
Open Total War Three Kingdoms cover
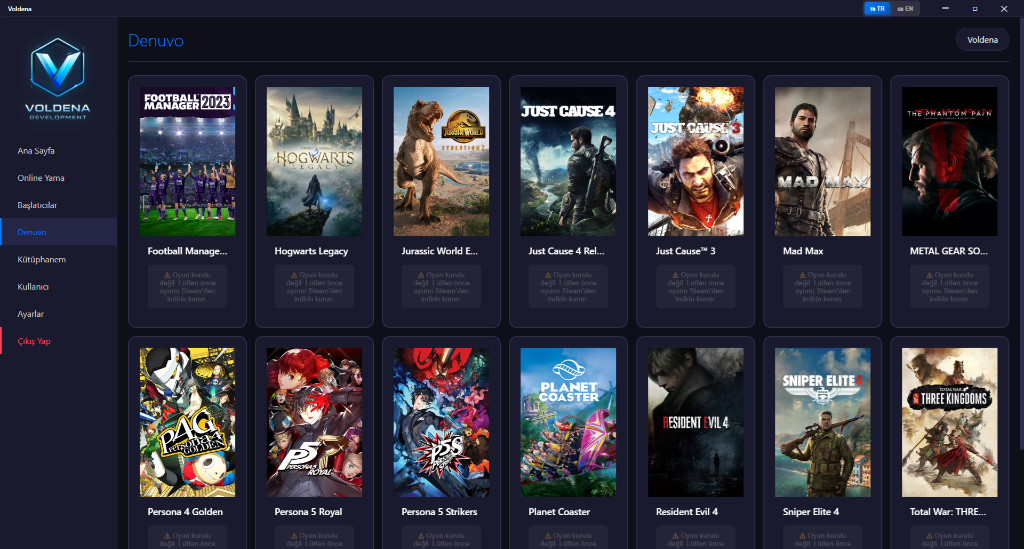pyautogui.click(x=950, y=422)
